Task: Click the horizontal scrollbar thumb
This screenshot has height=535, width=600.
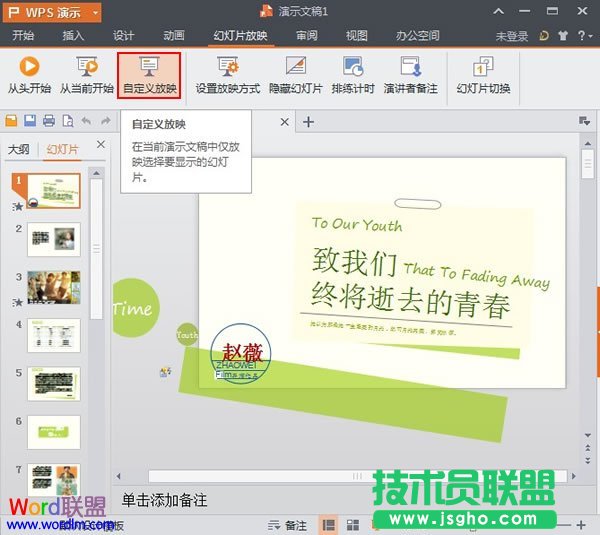Action: coord(357,476)
